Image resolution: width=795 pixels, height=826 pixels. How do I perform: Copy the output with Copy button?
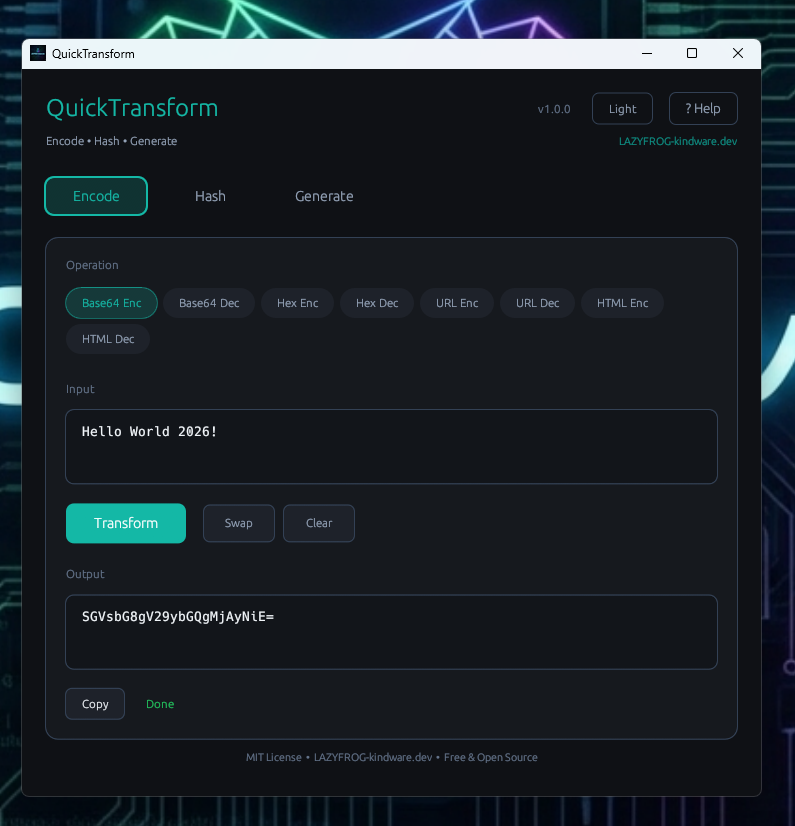point(95,704)
